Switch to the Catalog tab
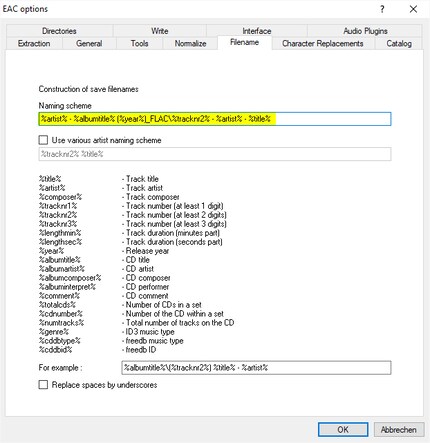430x443 pixels. (x=399, y=43)
